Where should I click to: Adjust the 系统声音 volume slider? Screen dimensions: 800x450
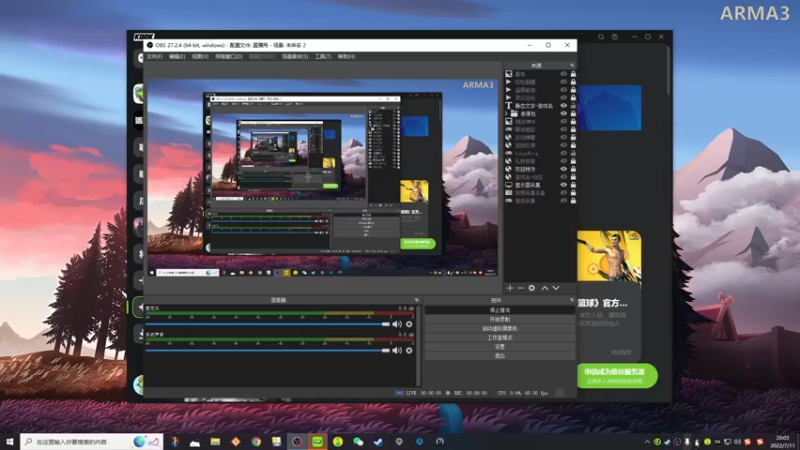point(267,351)
